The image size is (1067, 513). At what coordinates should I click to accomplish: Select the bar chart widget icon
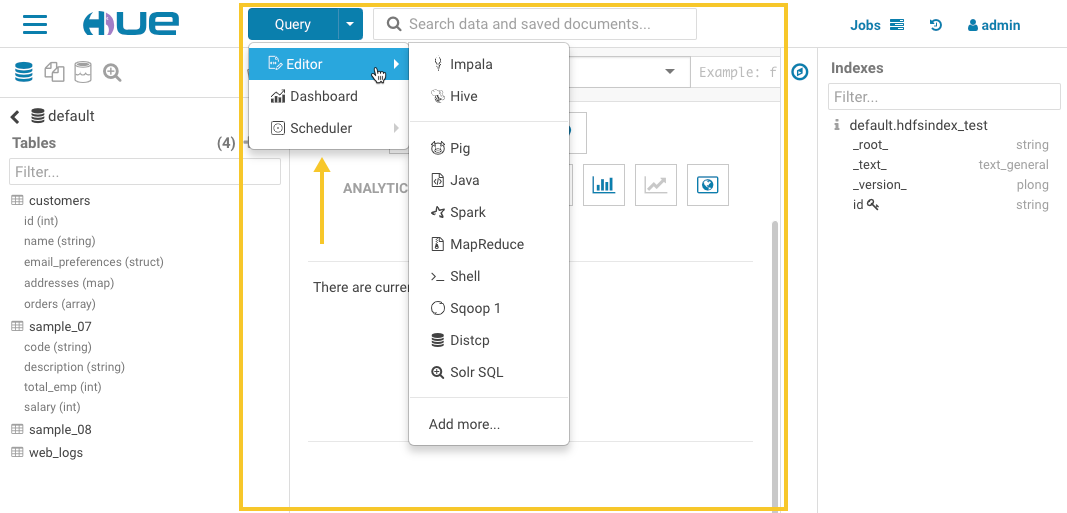(604, 185)
